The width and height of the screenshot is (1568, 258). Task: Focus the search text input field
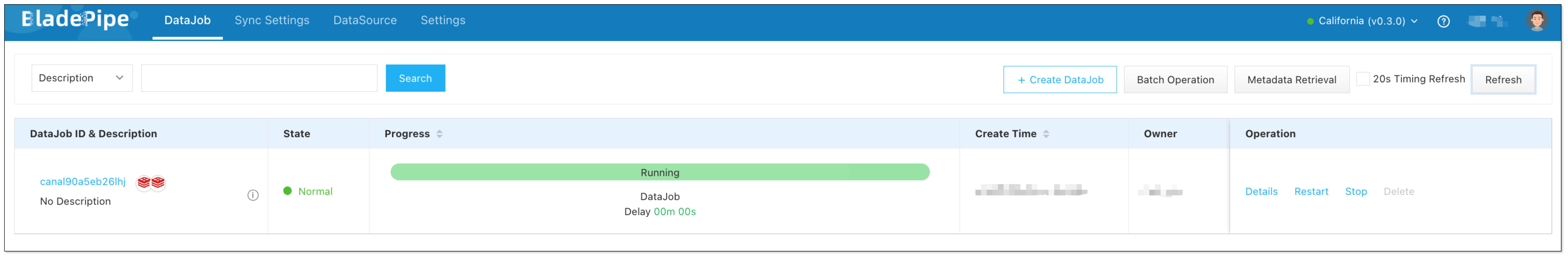click(x=259, y=78)
